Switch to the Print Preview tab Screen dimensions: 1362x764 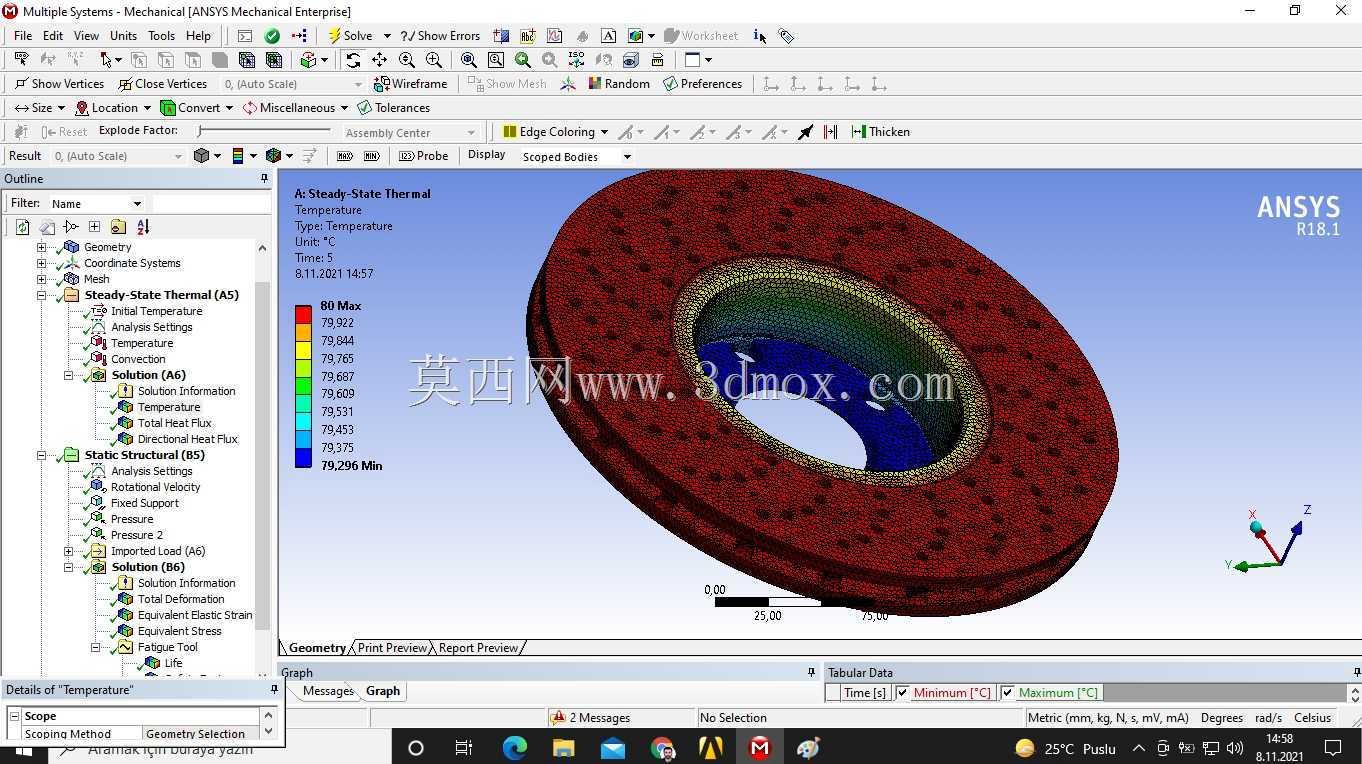[392, 648]
